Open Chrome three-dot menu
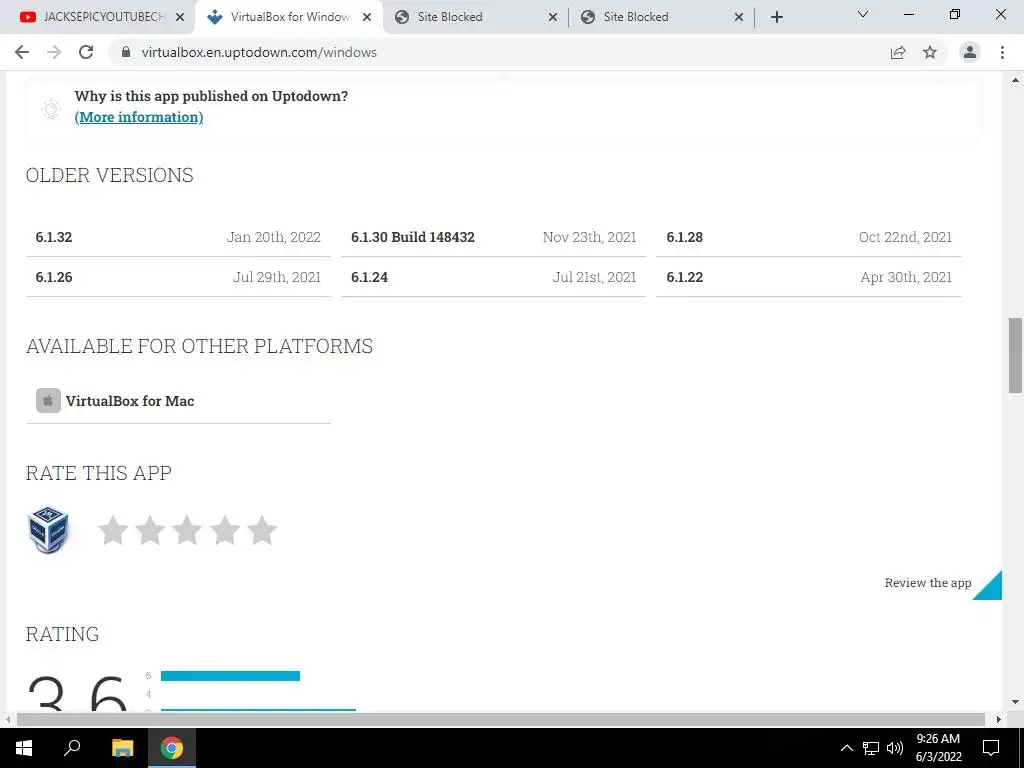 [1002, 52]
